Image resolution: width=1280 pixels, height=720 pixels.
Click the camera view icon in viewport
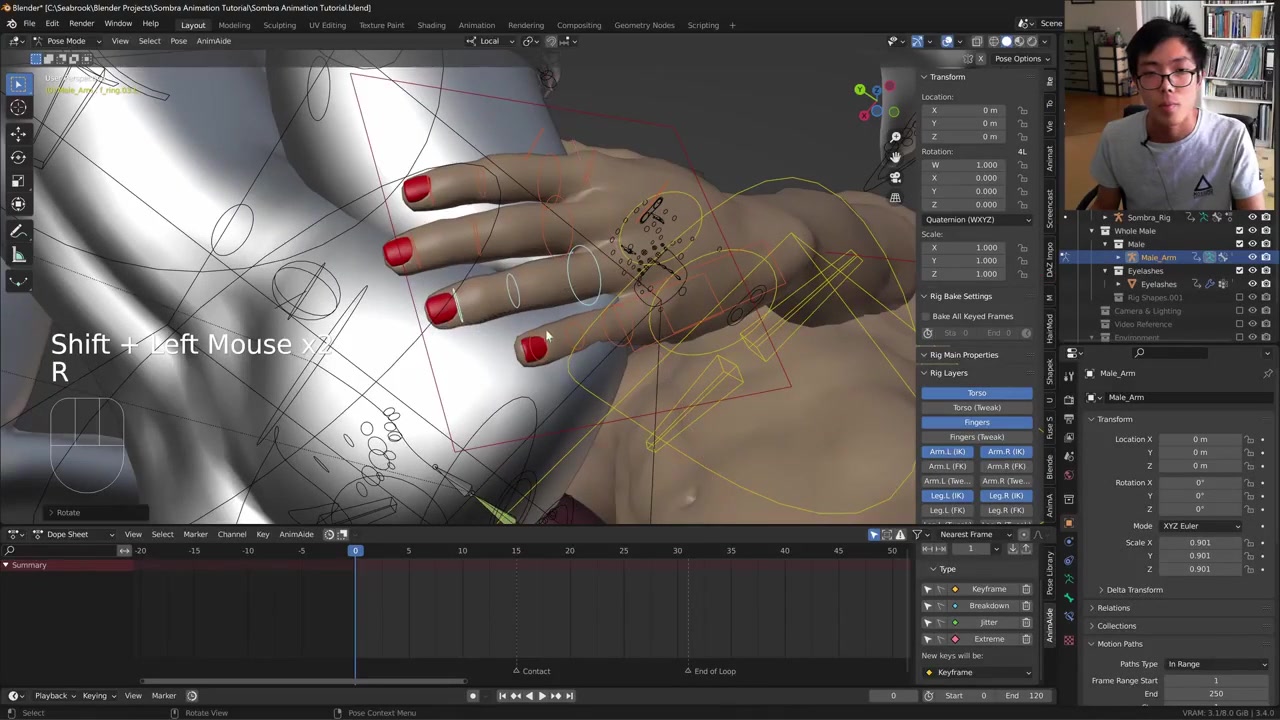point(895,177)
